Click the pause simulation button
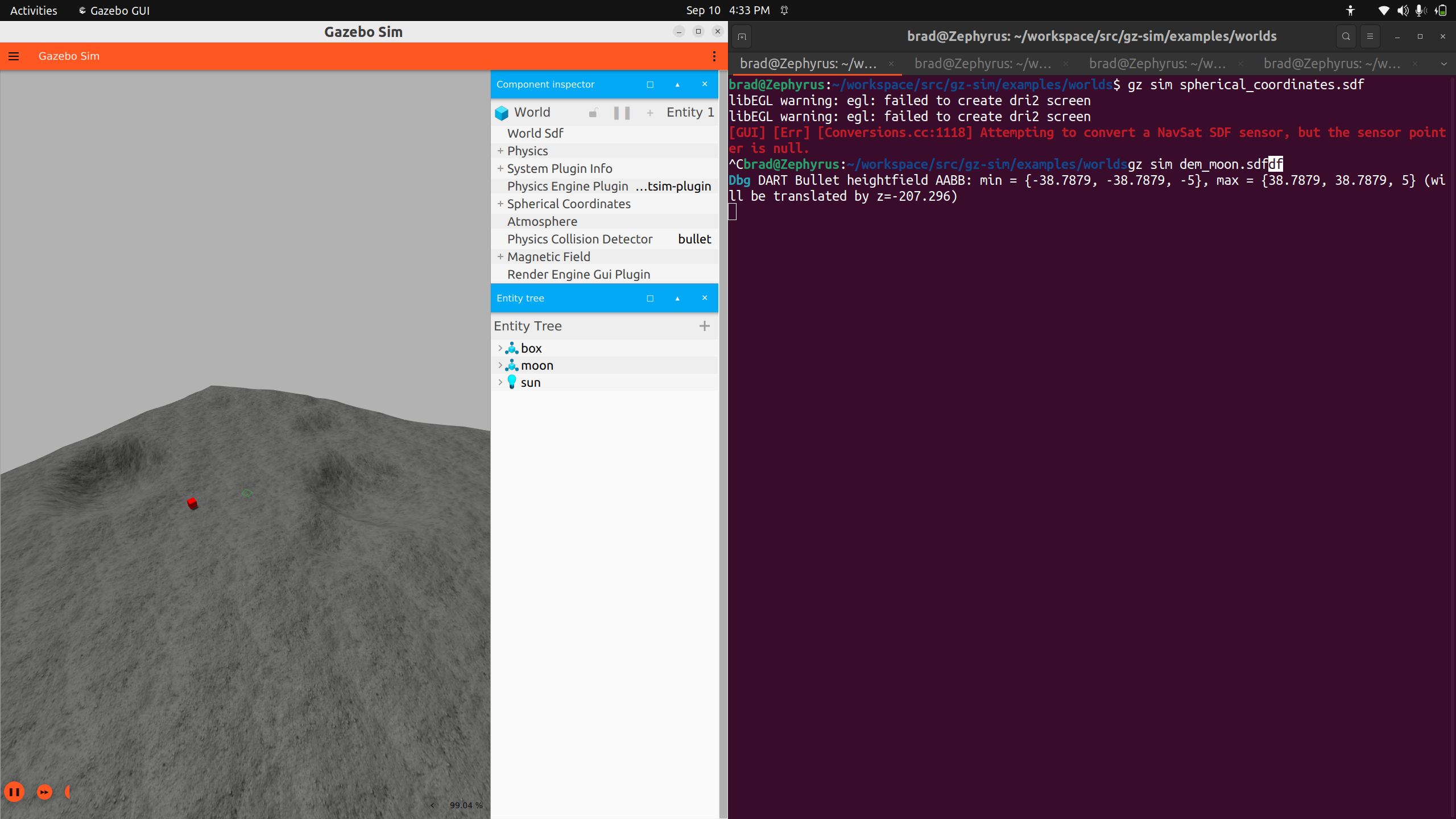The image size is (1456, 819). point(14,791)
